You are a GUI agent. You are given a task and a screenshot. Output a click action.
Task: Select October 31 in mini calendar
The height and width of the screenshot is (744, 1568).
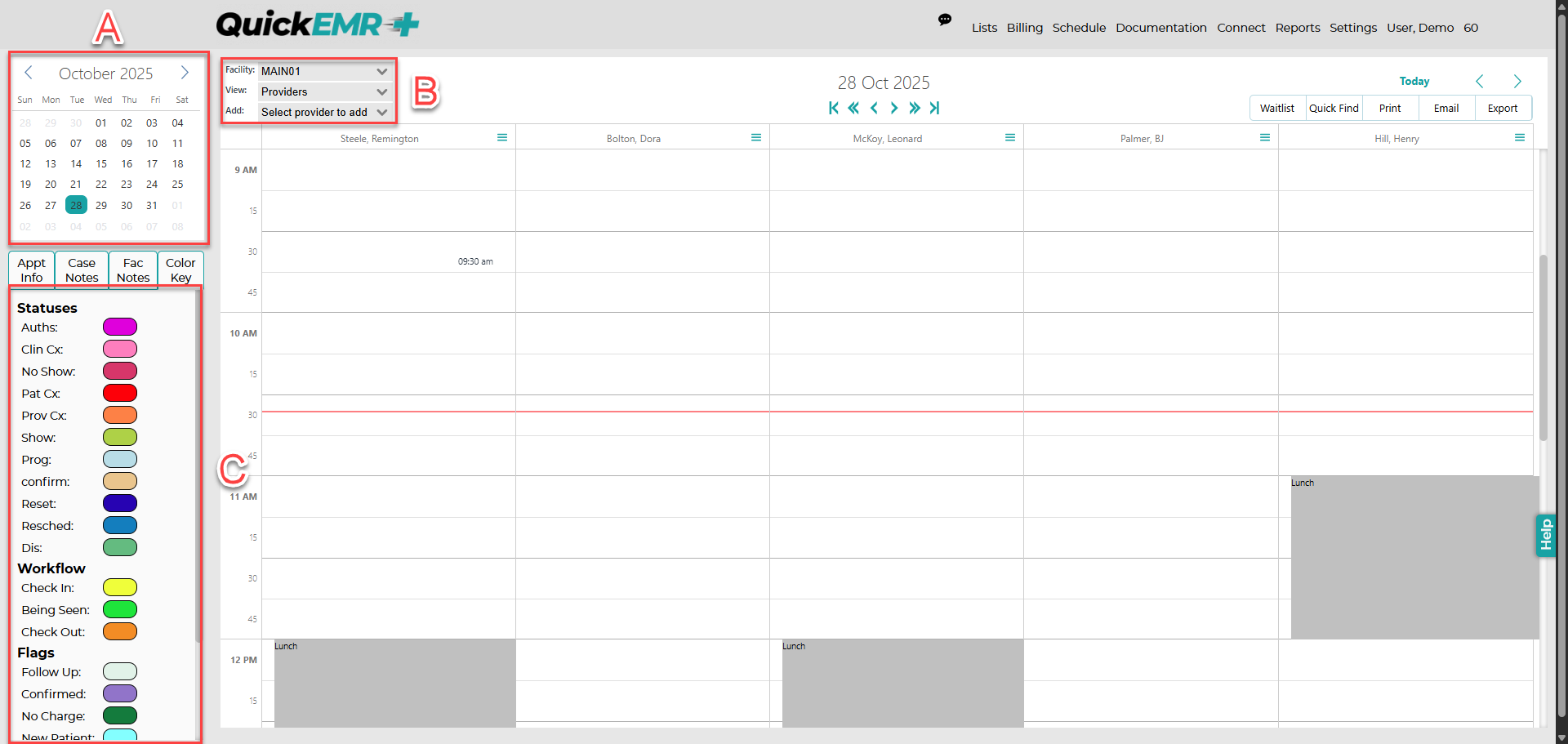pos(152,205)
